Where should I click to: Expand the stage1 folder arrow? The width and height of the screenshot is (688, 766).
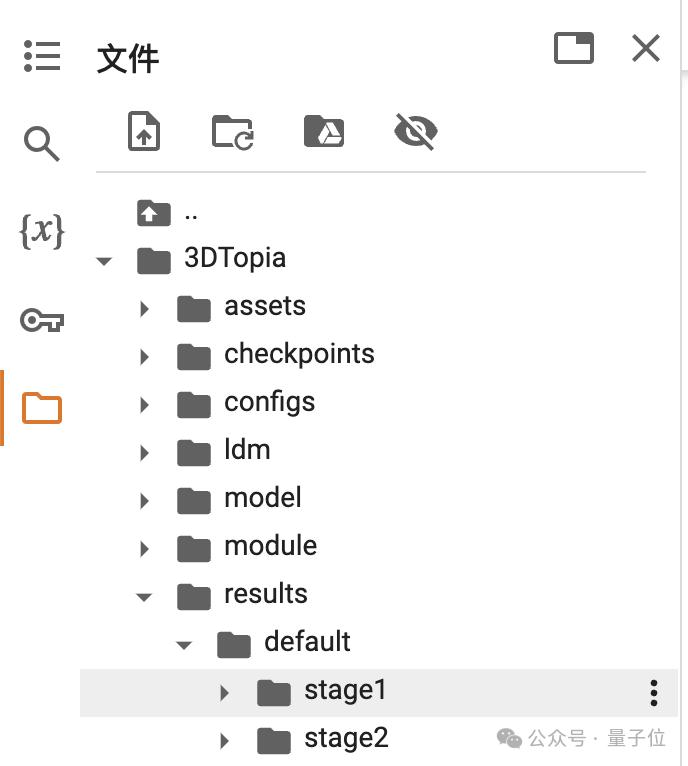click(x=225, y=692)
